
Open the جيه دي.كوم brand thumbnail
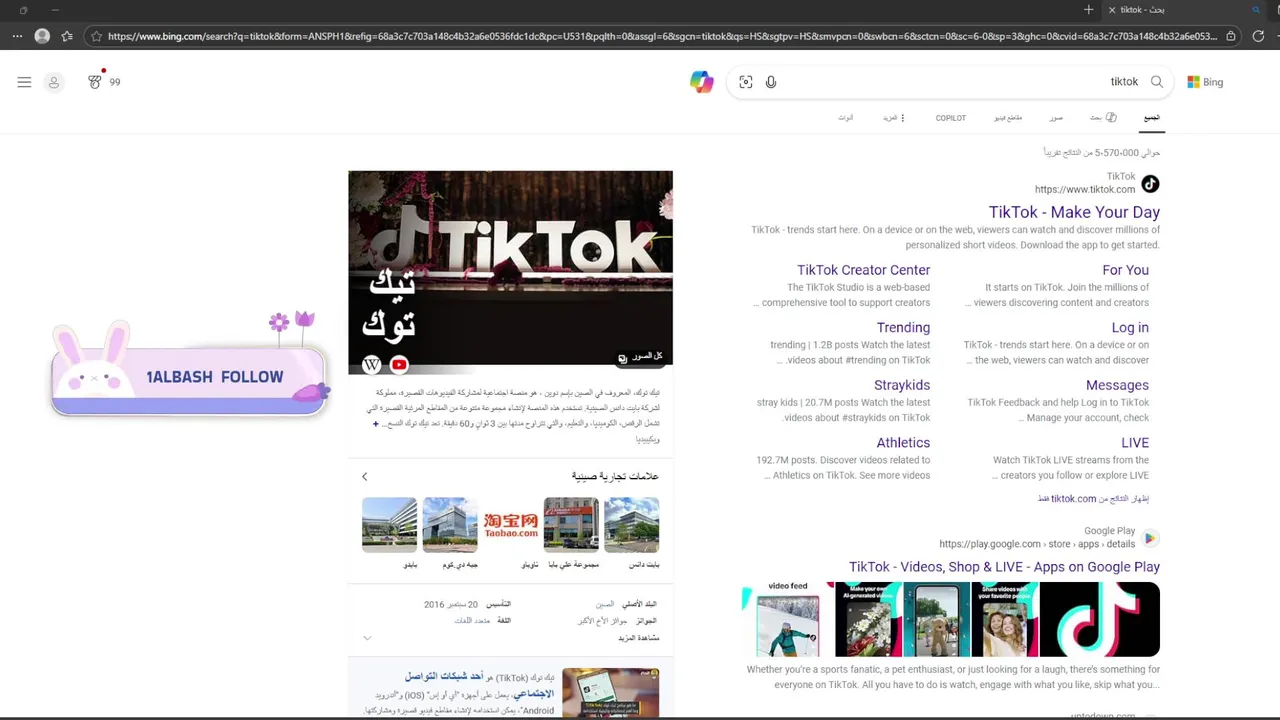click(450, 525)
